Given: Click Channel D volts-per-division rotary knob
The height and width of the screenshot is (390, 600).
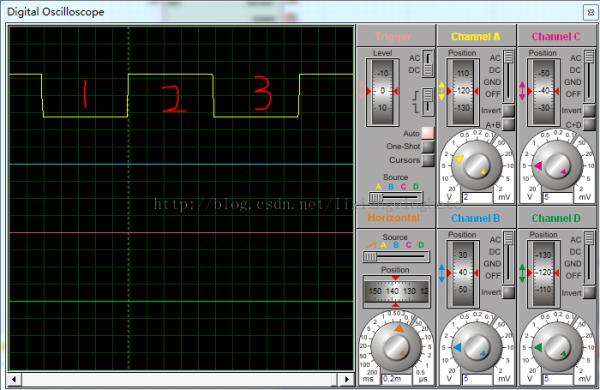Looking at the screenshot, I should pos(558,346).
